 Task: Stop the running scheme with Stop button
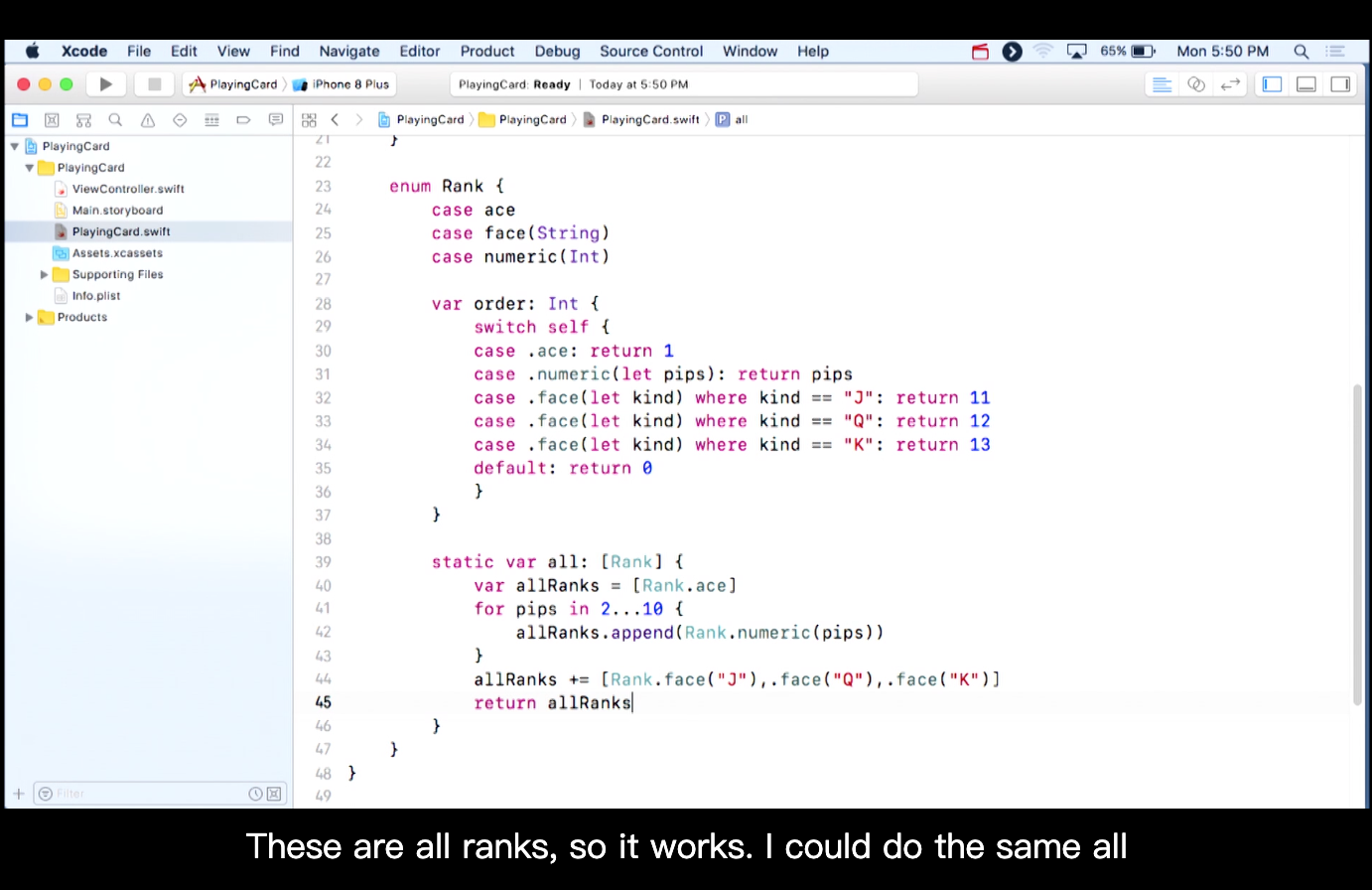154,84
